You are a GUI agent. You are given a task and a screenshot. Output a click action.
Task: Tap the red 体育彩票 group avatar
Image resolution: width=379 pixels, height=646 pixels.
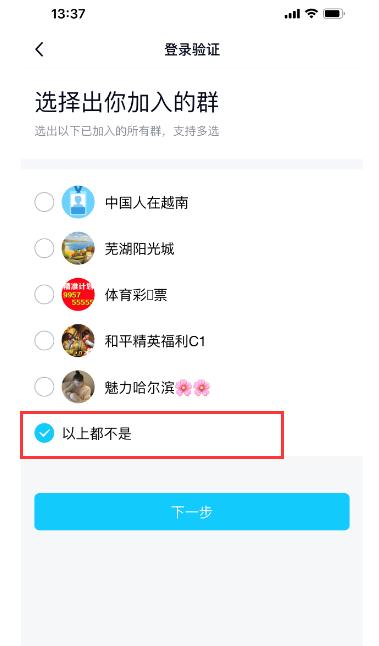(x=78, y=294)
